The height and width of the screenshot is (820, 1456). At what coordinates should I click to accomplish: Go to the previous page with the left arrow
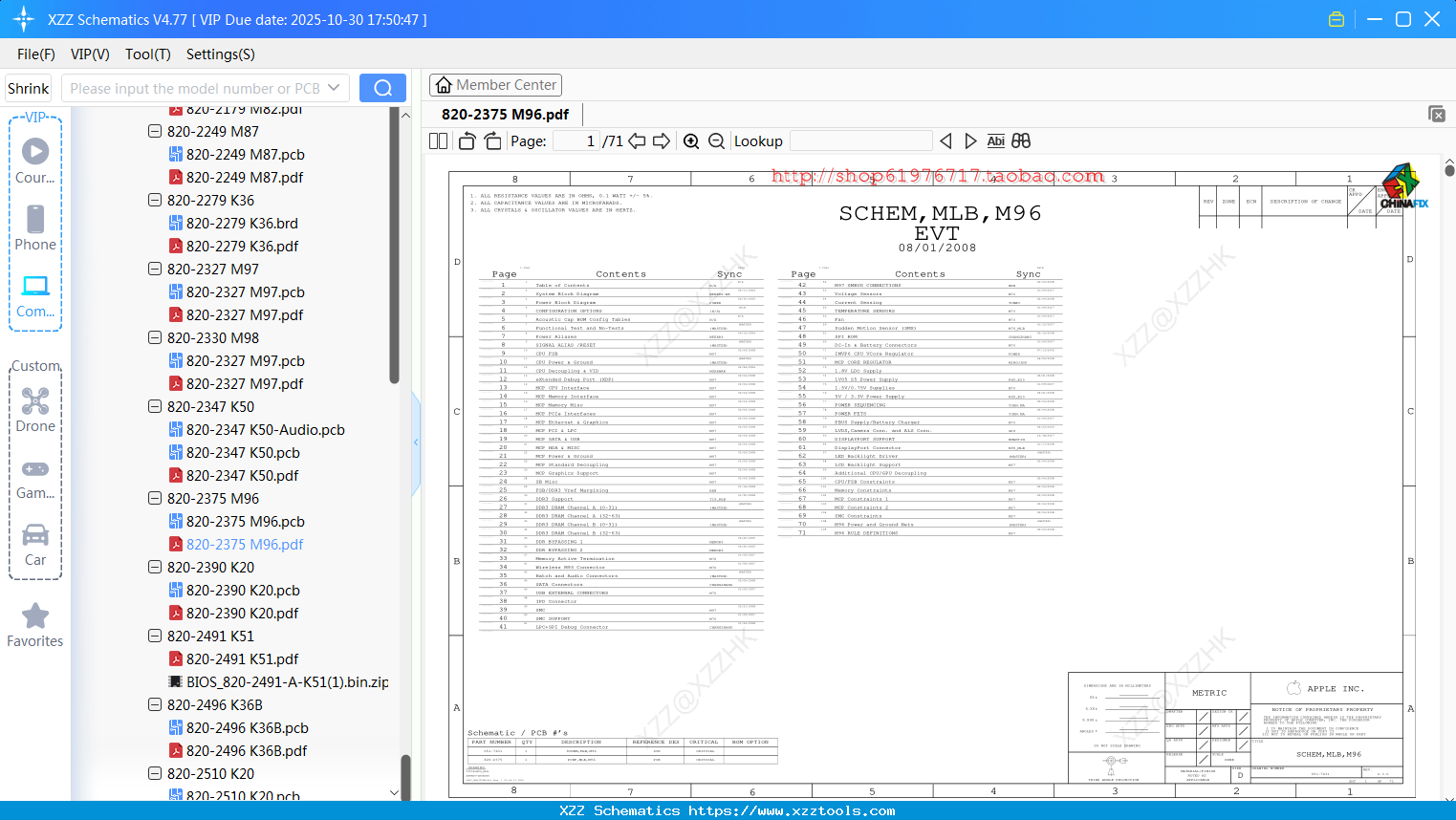pos(637,141)
